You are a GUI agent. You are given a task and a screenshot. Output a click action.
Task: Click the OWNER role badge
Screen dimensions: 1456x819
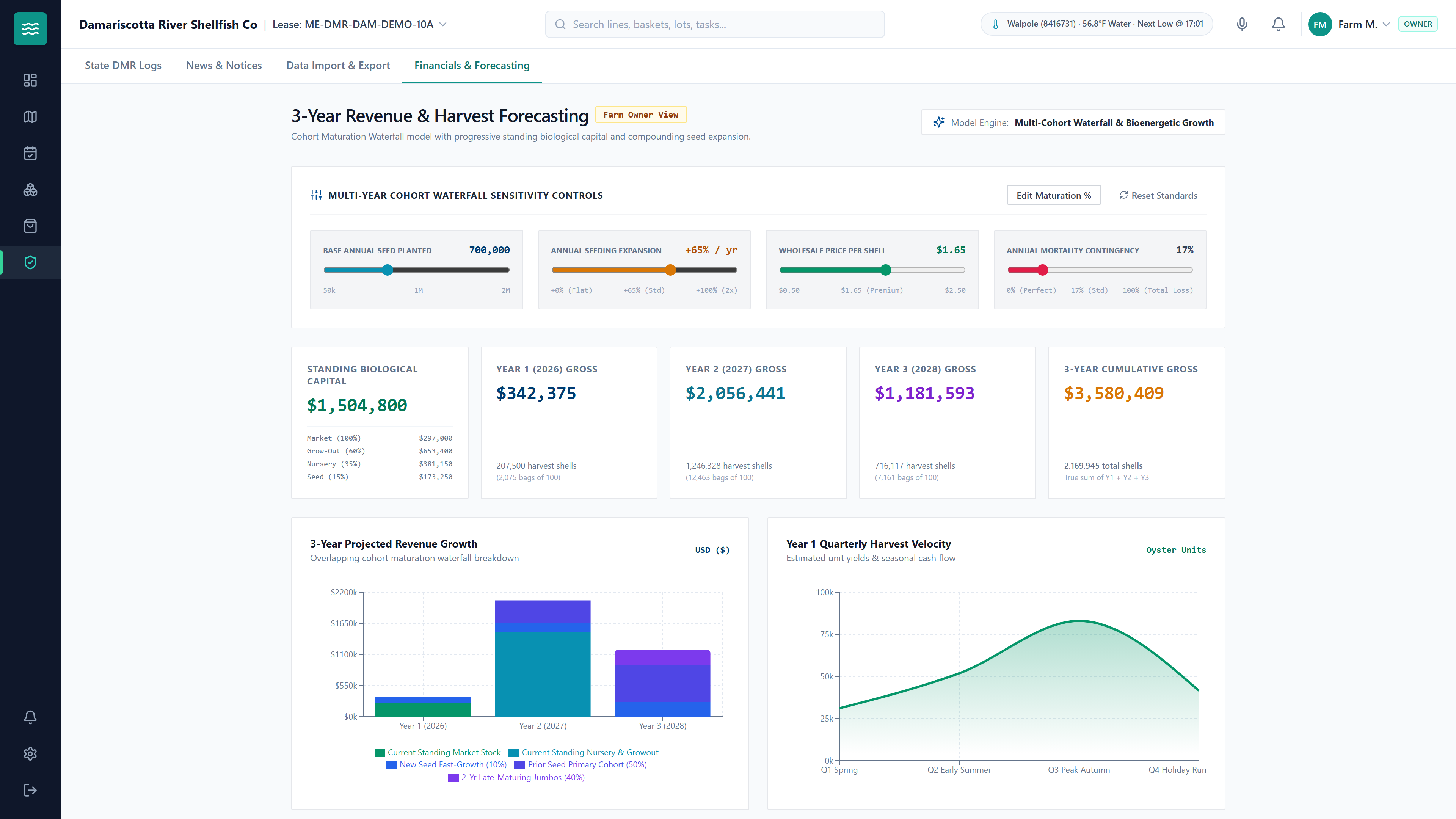pos(1418,24)
